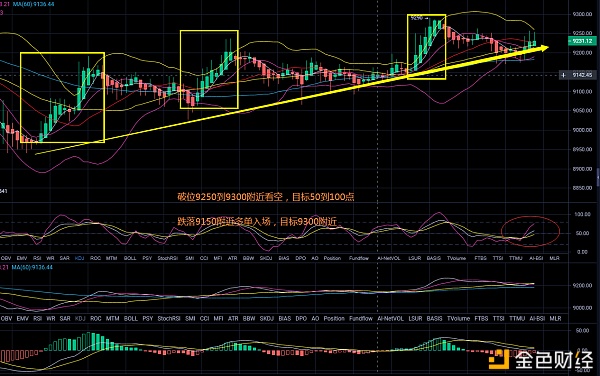Screen dimensions: 600x376
Task: Select SAR in the indicator row above the MACD histogram
Action: (x=65, y=318)
